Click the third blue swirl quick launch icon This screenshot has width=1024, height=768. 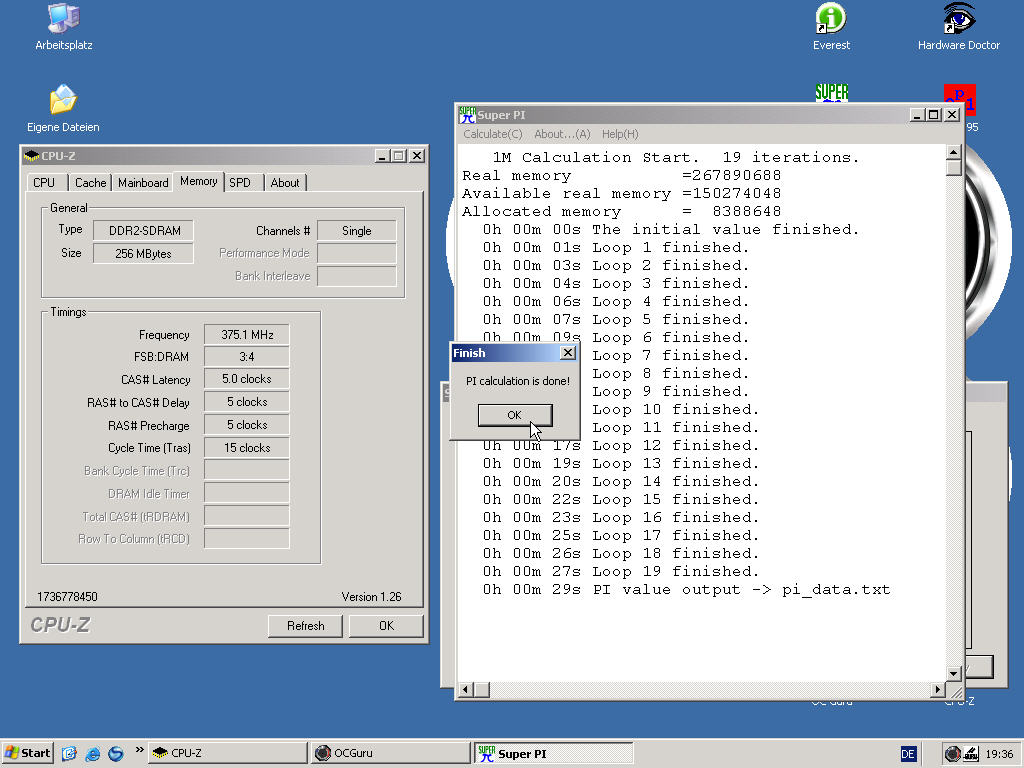pyautogui.click(x=116, y=753)
